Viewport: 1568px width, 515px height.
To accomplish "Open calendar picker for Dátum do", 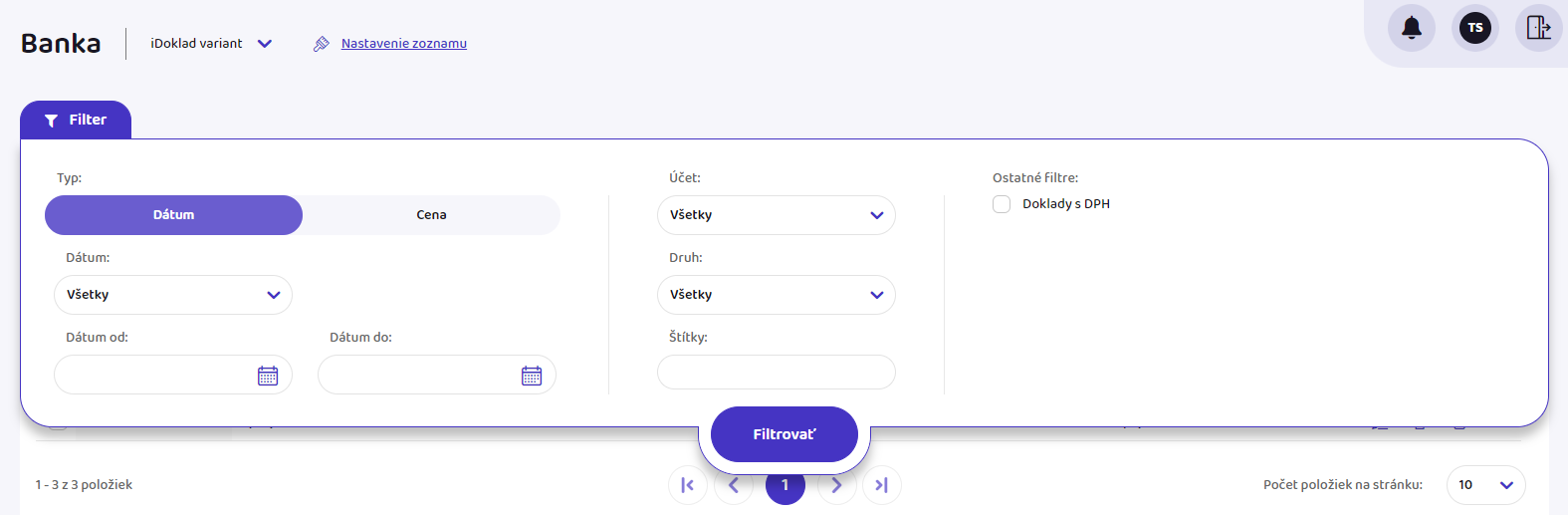I will point(532,376).
